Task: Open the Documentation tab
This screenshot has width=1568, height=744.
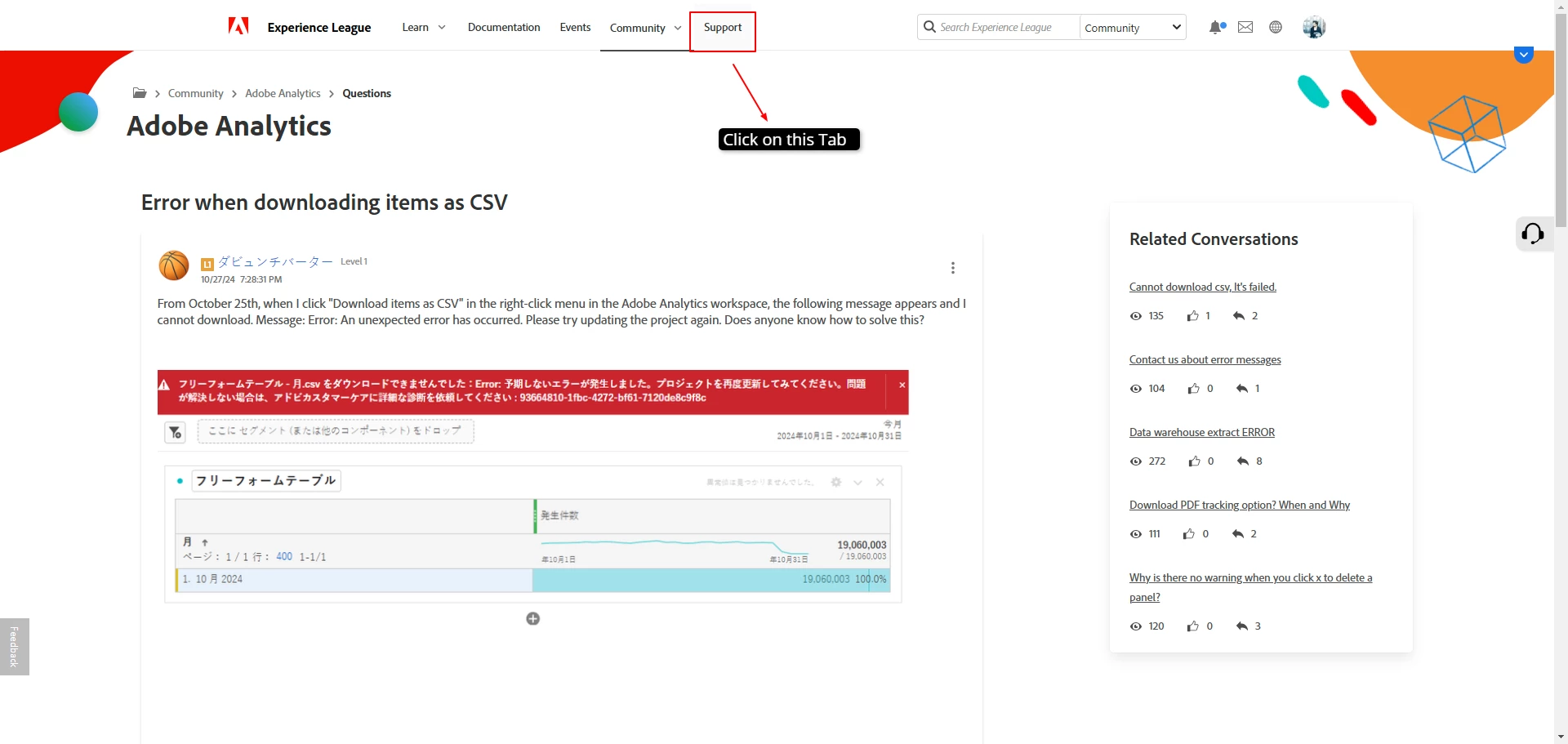Action: (504, 27)
